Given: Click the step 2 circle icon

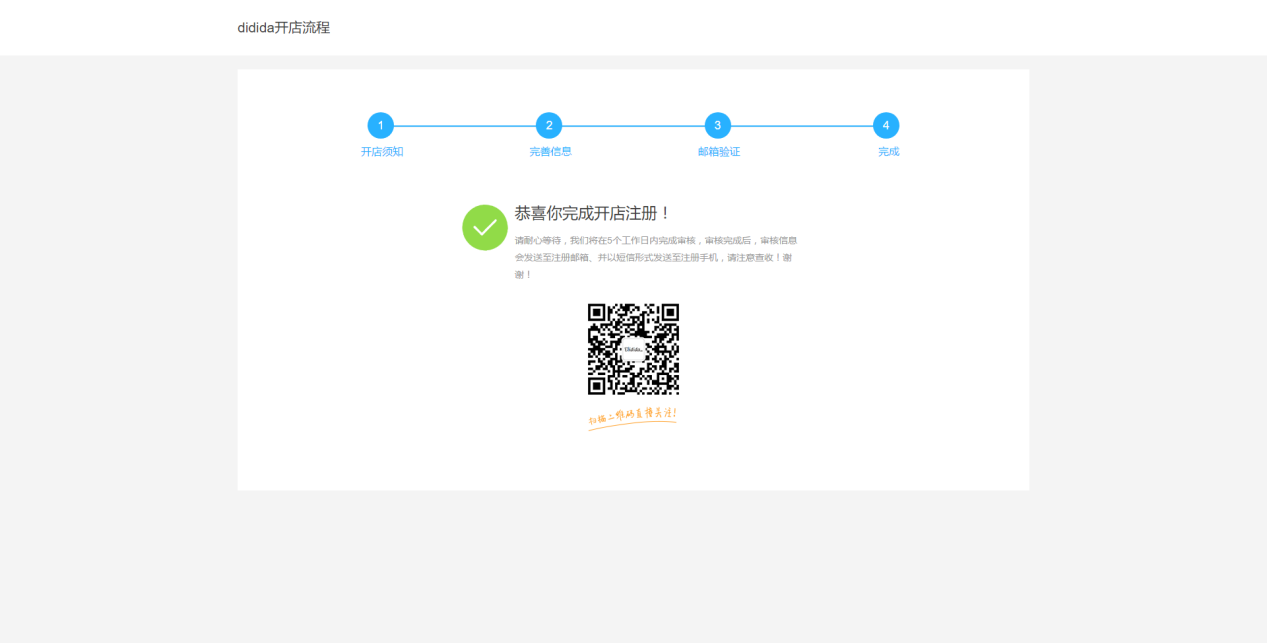Looking at the screenshot, I should 549,125.
